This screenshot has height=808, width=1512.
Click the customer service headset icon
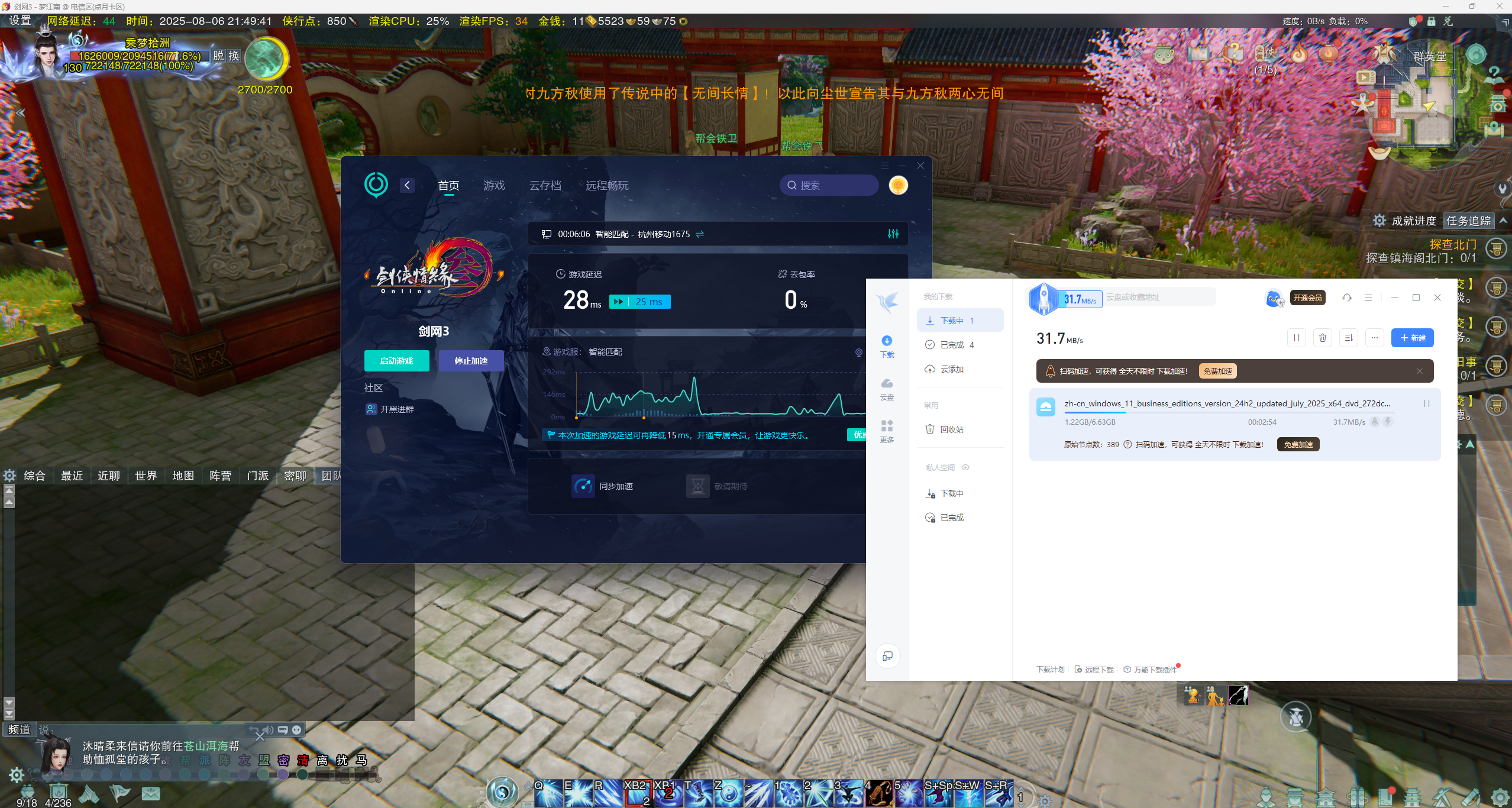click(1347, 298)
